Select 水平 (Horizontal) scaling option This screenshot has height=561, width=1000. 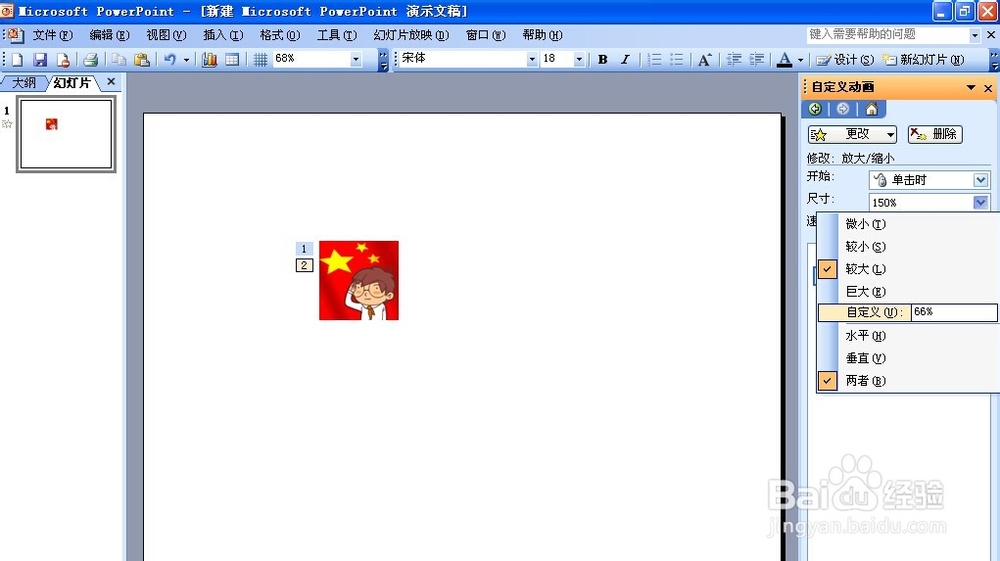pos(908,335)
